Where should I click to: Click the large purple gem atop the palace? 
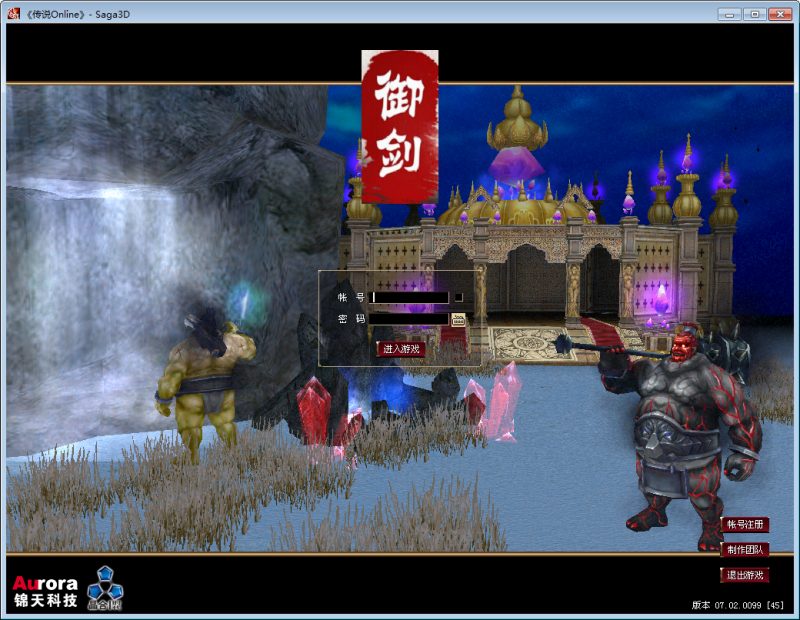coord(516,163)
